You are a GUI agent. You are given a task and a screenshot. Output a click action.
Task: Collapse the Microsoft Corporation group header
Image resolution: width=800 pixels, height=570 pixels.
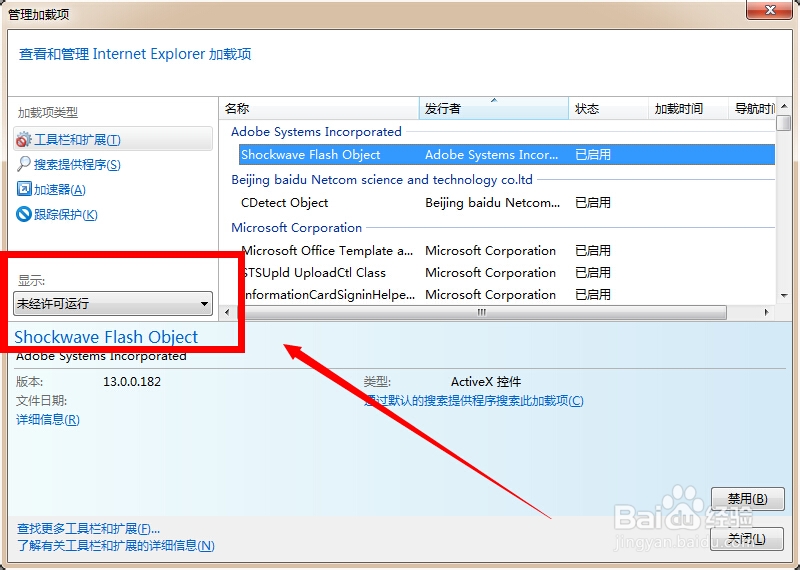(x=296, y=228)
